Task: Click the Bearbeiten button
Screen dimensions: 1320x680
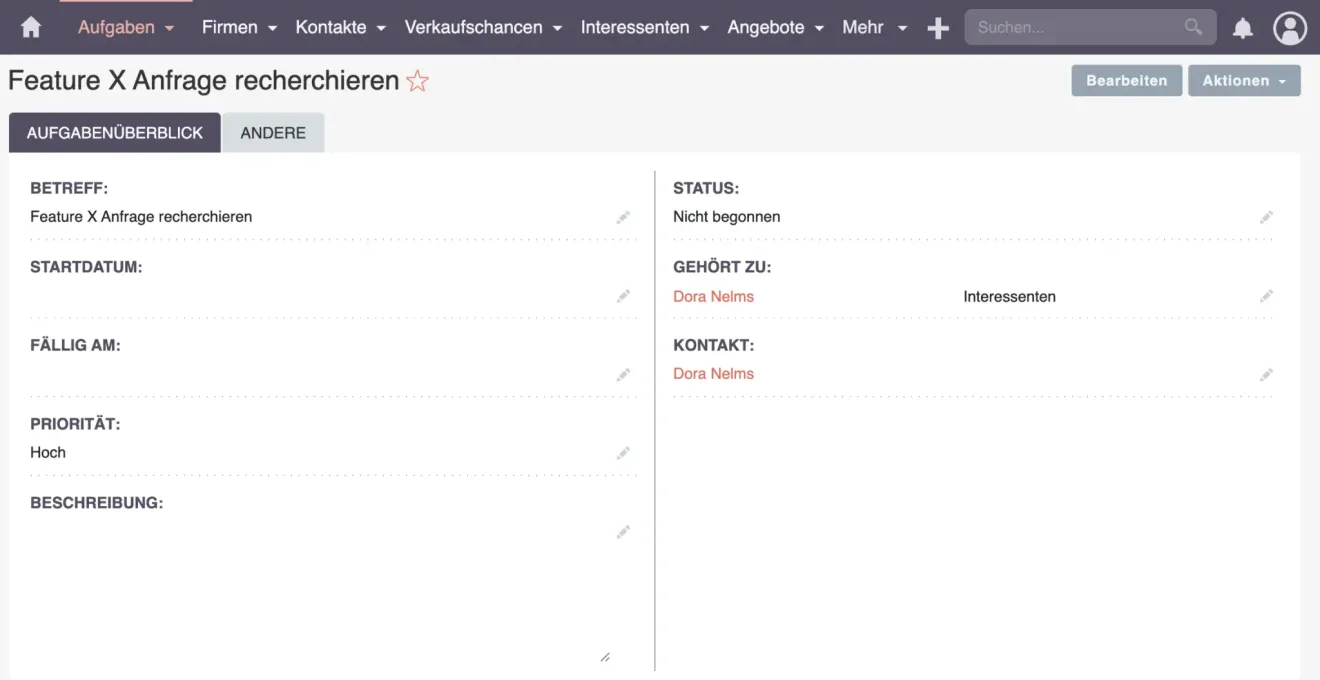Action: (1126, 81)
